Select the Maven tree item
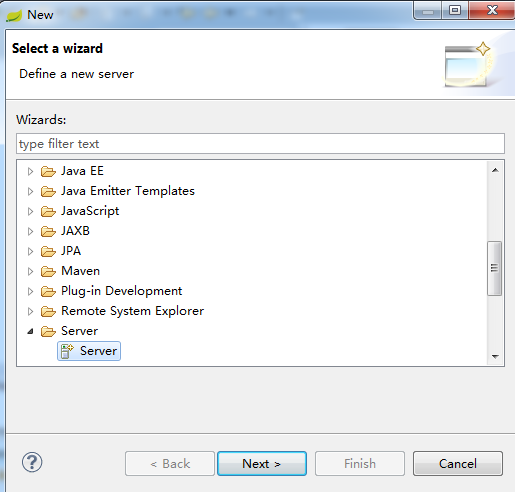 click(x=80, y=271)
